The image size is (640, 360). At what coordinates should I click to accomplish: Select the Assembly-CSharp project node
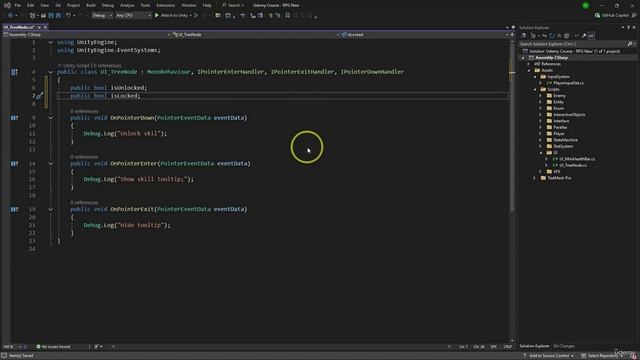(551, 58)
